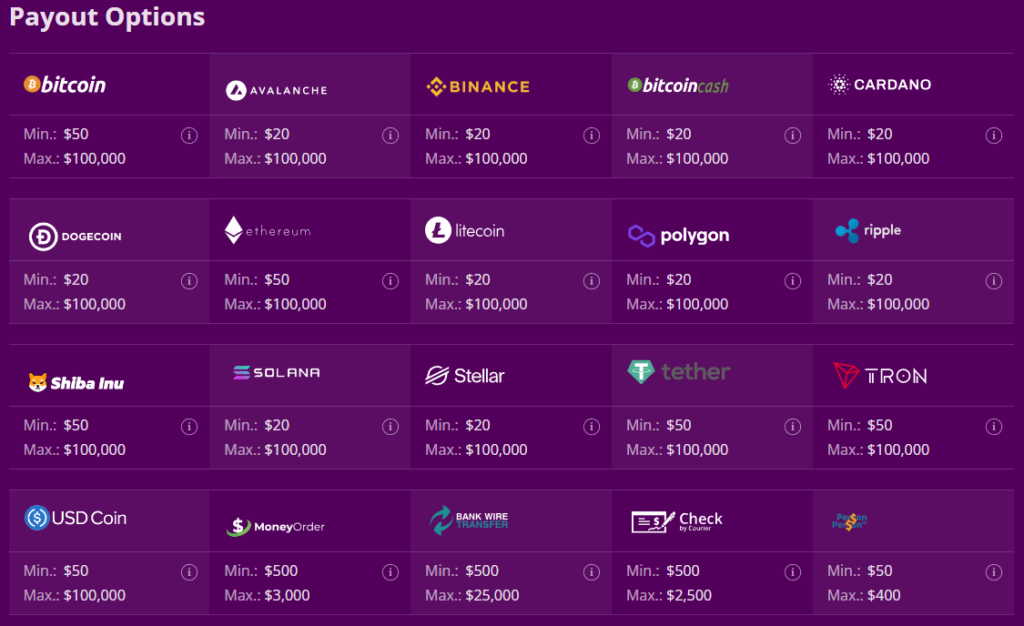Click the Bitcoin logo

(65, 85)
